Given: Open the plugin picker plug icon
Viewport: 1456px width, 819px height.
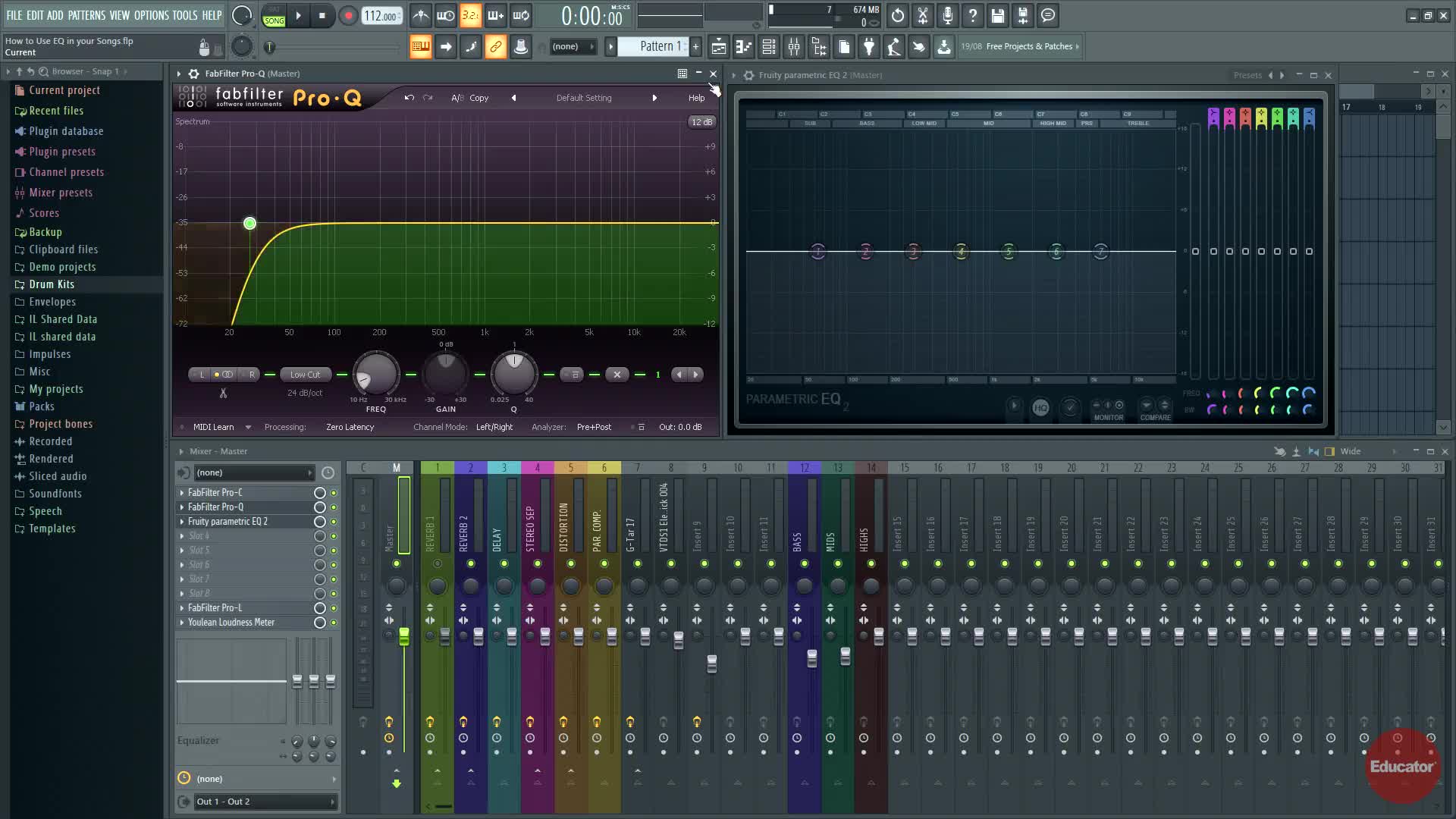Looking at the screenshot, I should pyautogui.click(x=869, y=47).
